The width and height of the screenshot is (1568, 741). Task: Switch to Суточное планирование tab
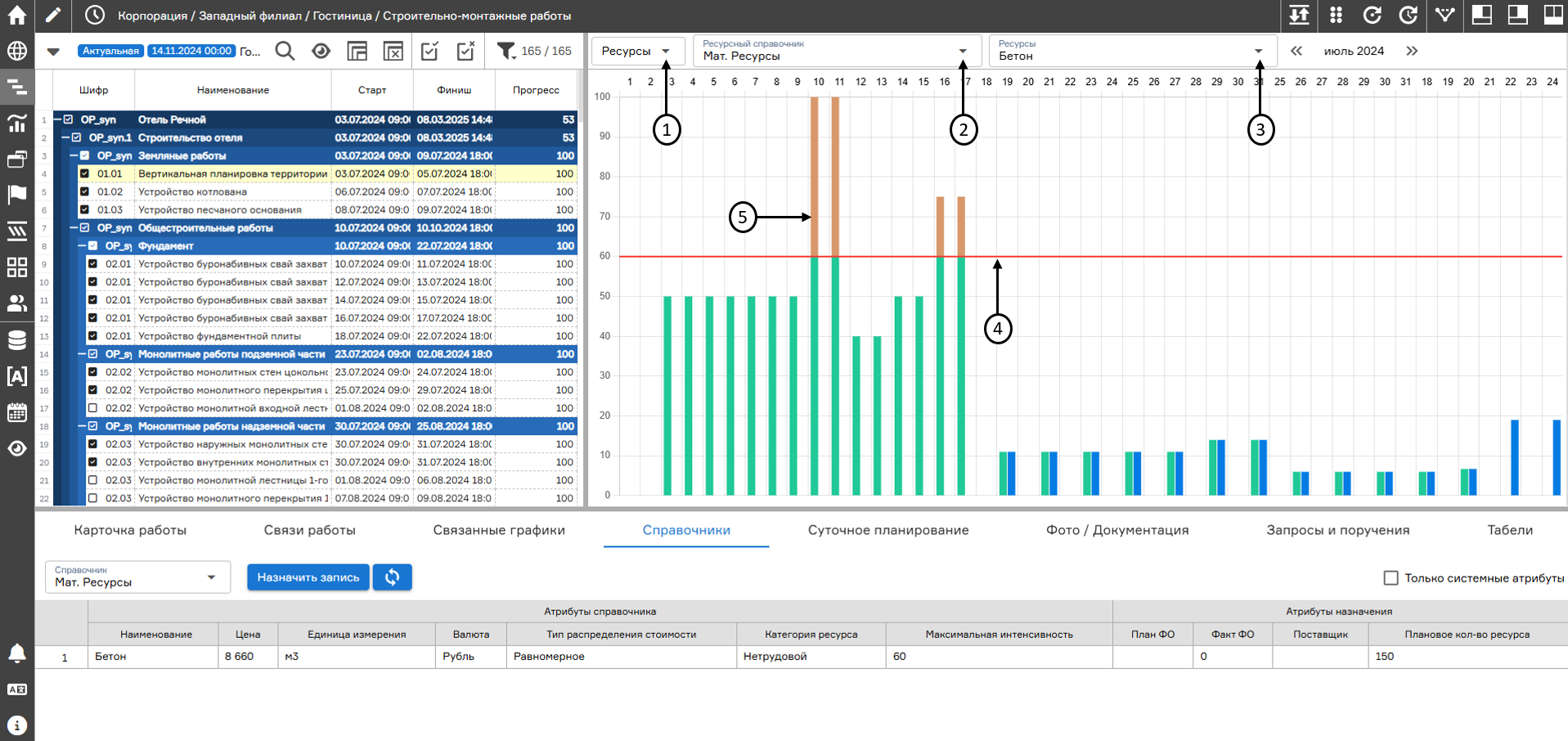tap(888, 530)
